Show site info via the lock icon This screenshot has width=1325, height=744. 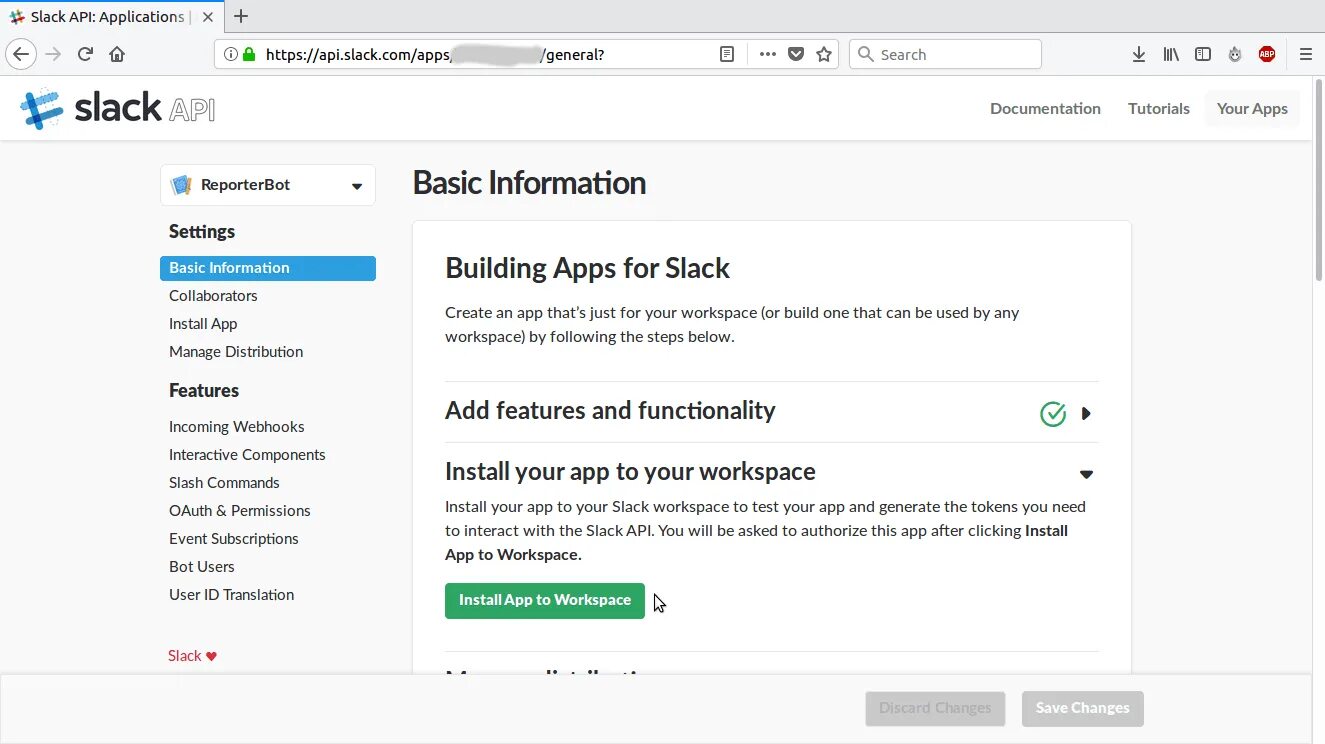click(x=249, y=55)
